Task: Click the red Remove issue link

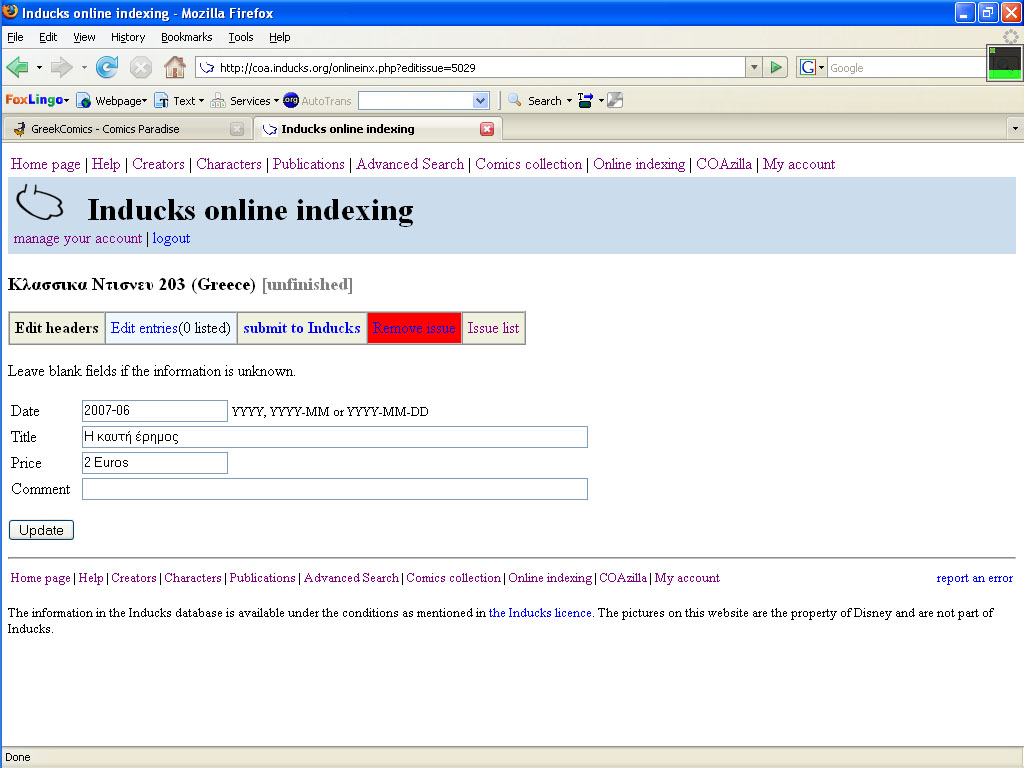Action: [414, 328]
